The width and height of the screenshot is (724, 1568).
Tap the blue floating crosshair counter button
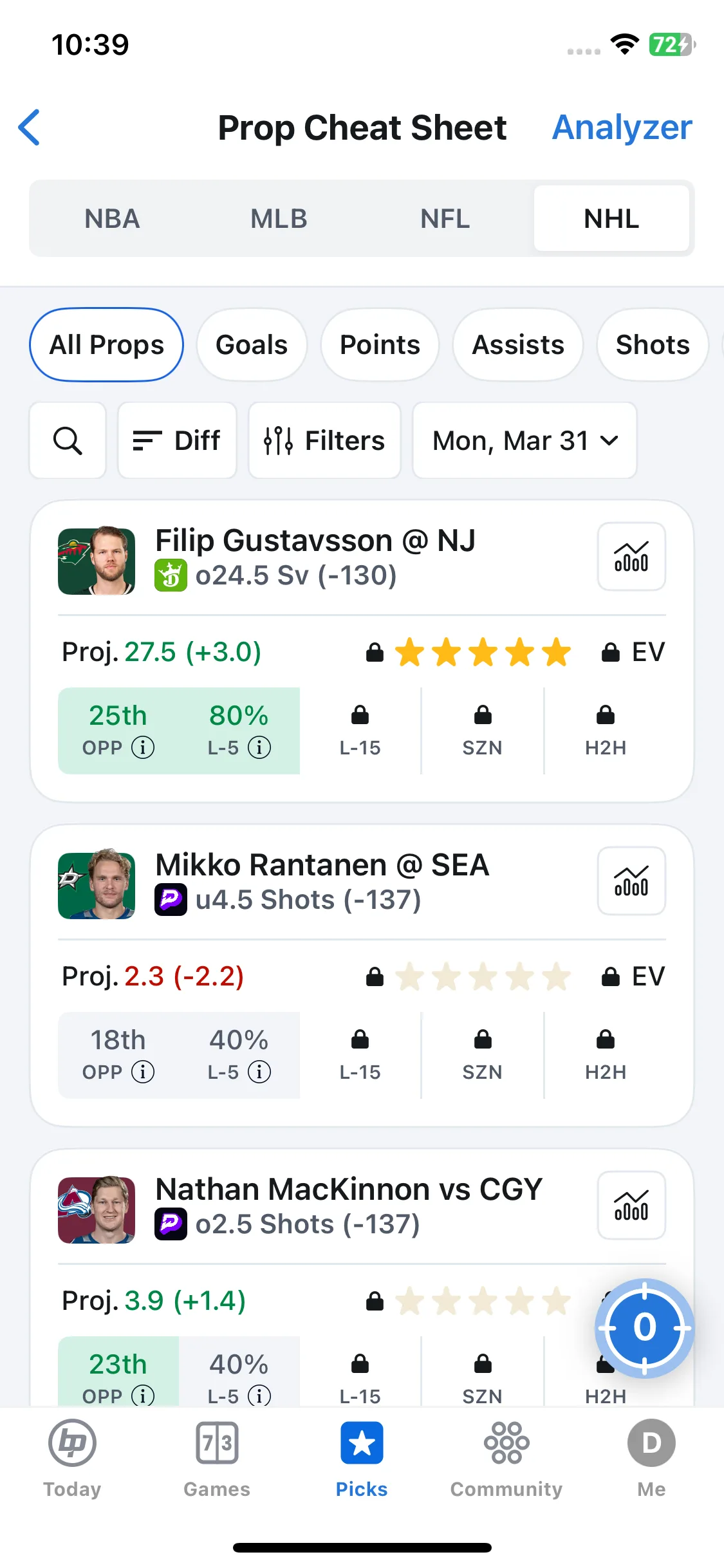[x=644, y=1327]
